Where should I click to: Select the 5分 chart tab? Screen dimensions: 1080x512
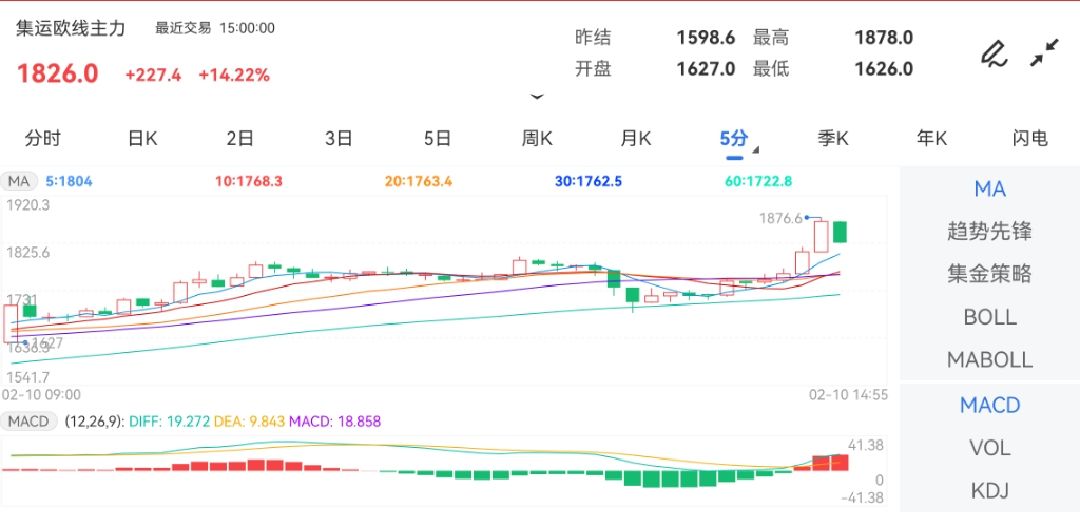[x=734, y=139]
